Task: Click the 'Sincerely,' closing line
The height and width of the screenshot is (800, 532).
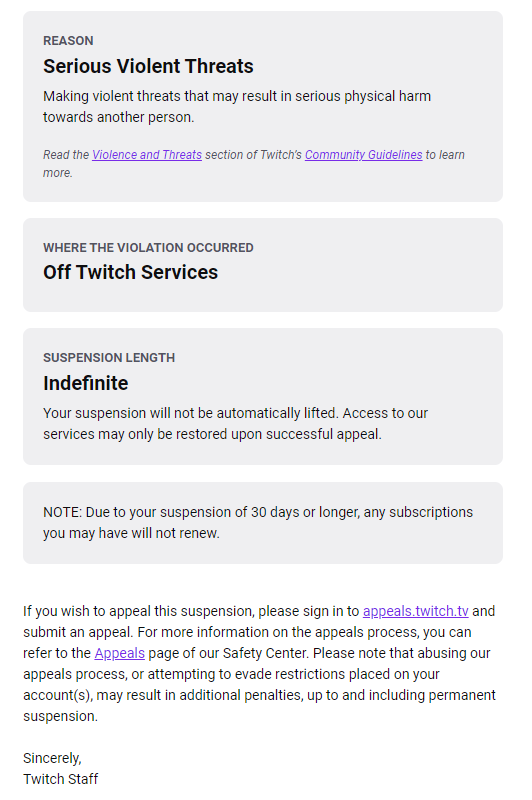Action: tap(53, 758)
